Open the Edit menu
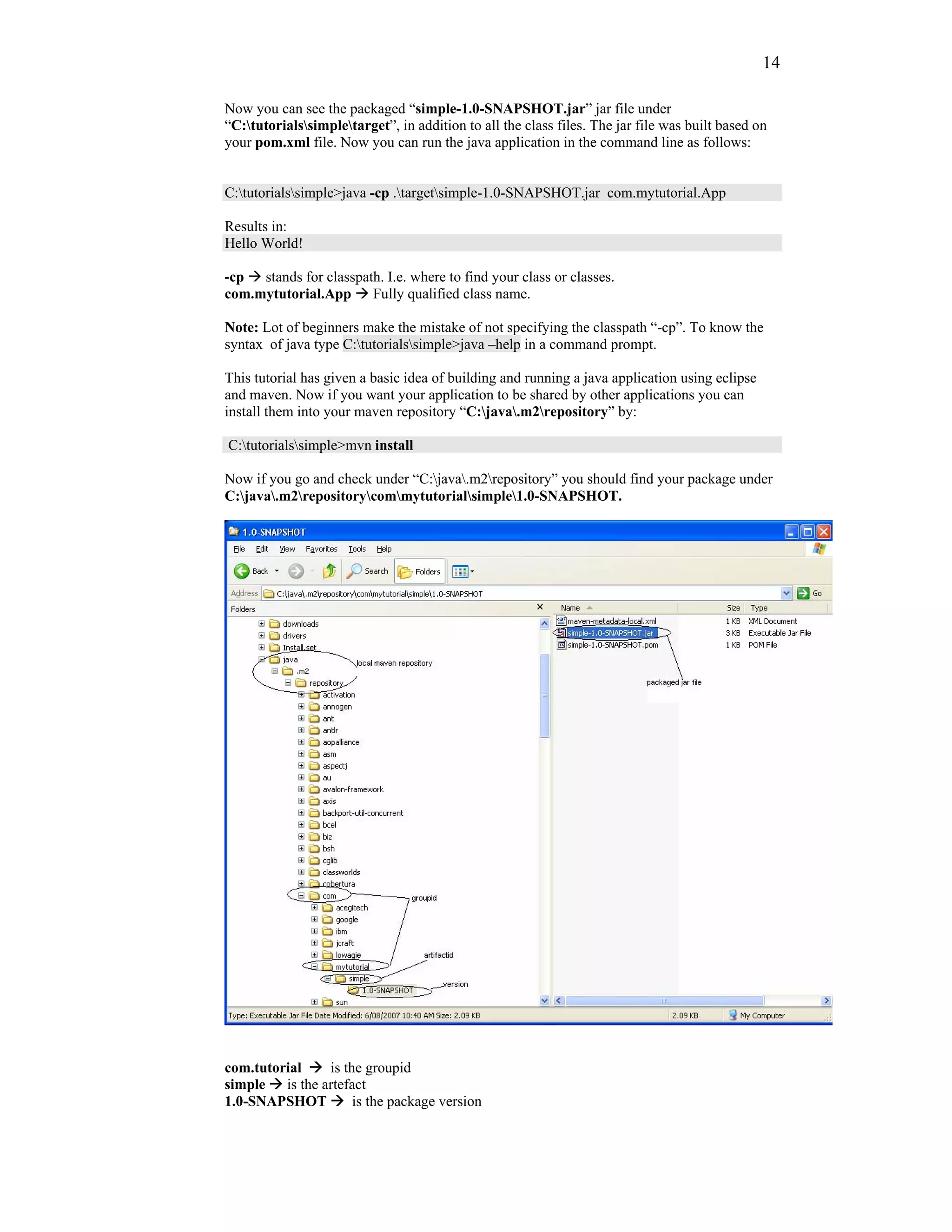Viewport: 952px width, 1232px height. (262, 549)
